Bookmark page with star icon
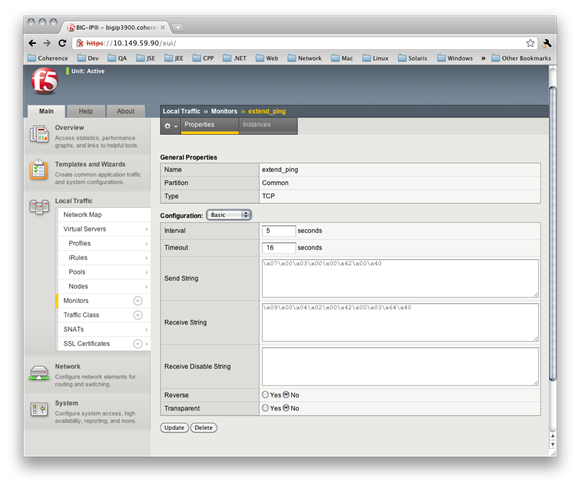The image size is (580, 488). click(x=530, y=43)
